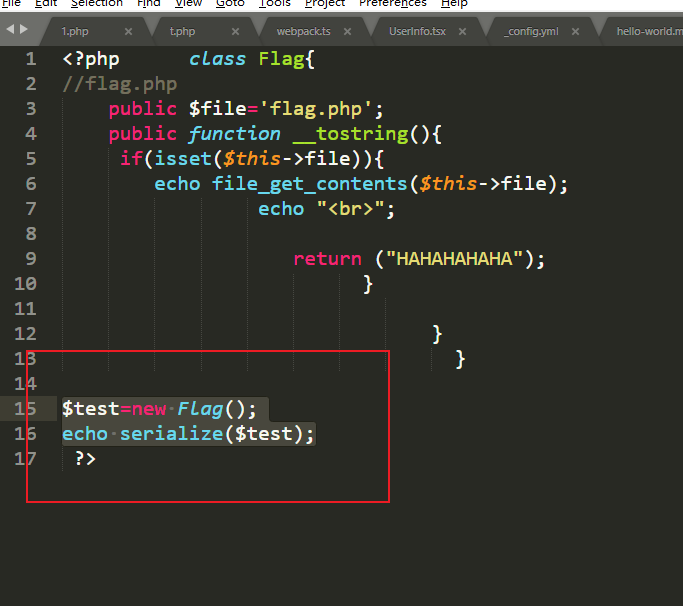
Task: Click the '?>' closing tag
Action: [85, 458]
